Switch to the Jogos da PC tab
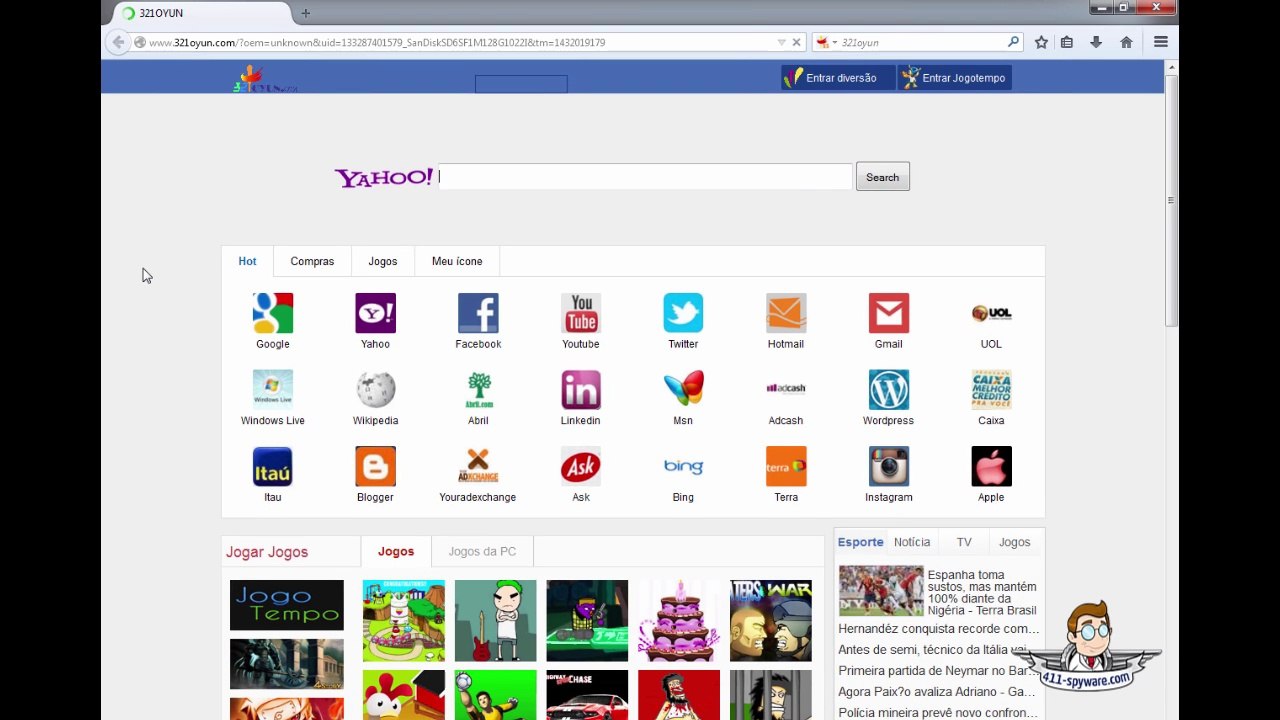Viewport: 1280px width, 720px height. tap(482, 551)
